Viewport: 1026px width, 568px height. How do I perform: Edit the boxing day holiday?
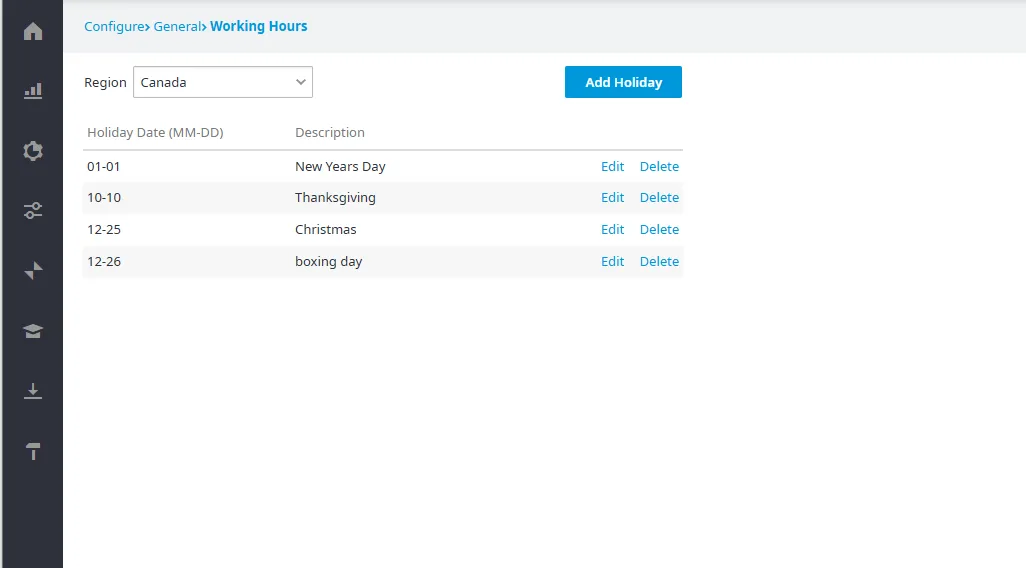(612, 261)
